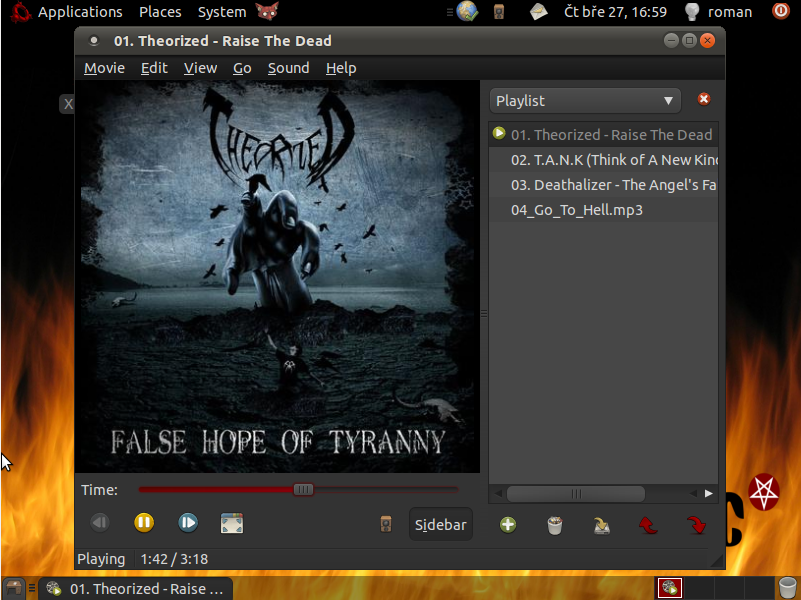Move playlist item down
801x600 pixels.
tap(696, 525)
